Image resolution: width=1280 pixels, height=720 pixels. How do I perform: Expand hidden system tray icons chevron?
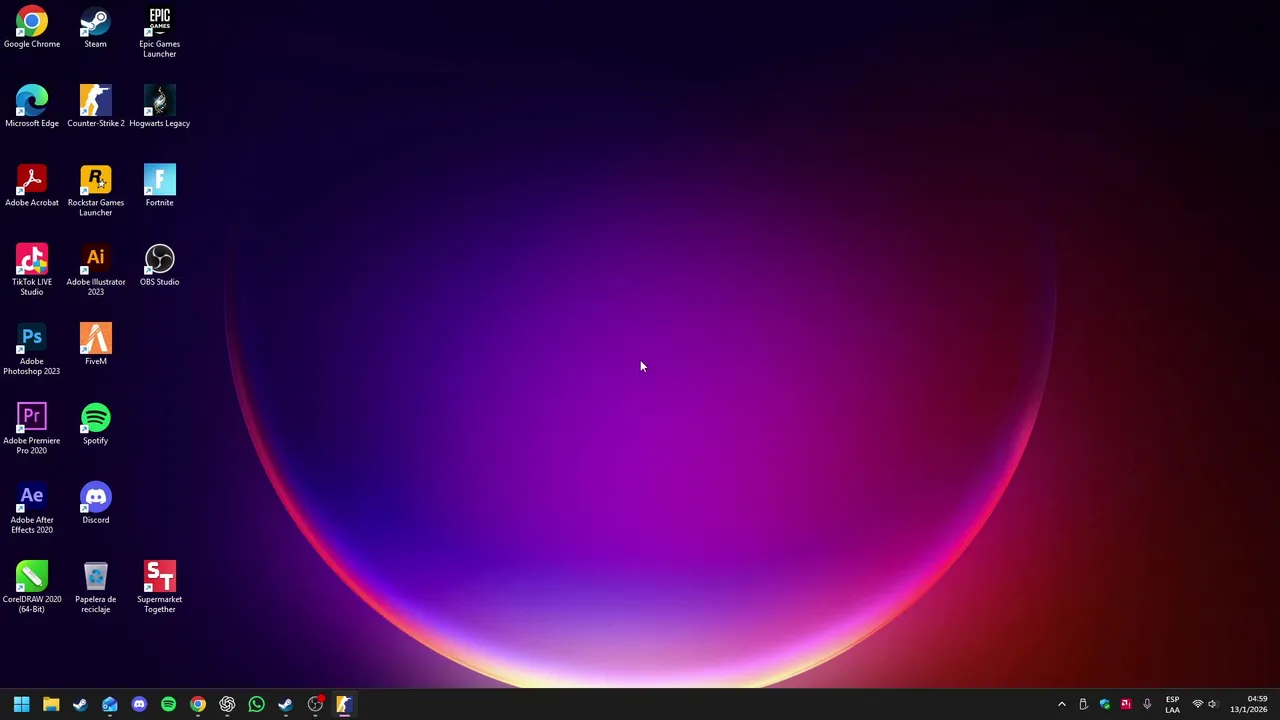(x=1061, y=704)
